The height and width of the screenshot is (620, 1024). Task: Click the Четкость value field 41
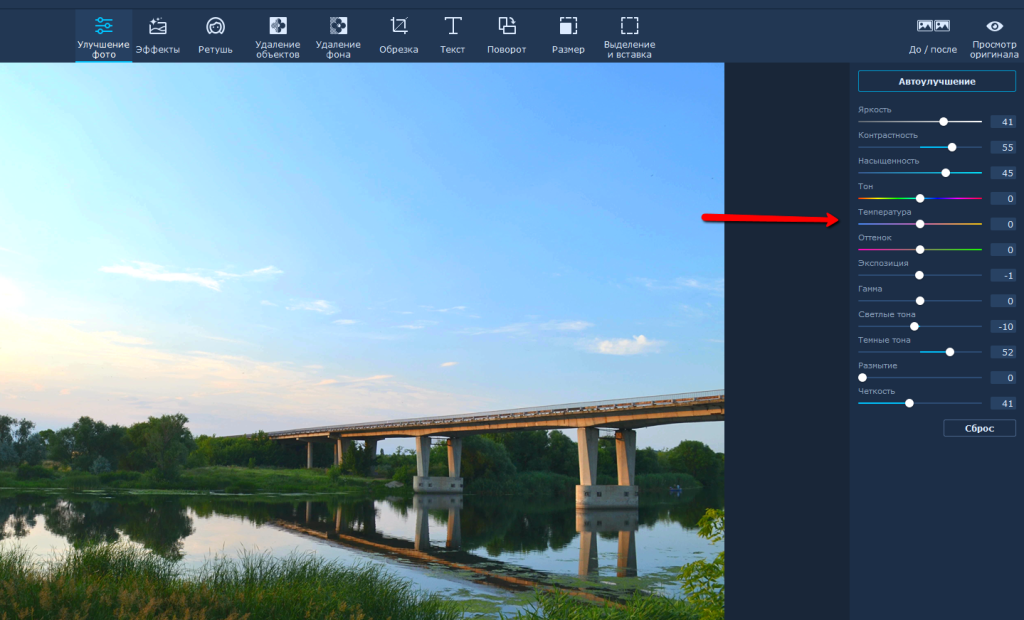click(x=1003, y=403)
